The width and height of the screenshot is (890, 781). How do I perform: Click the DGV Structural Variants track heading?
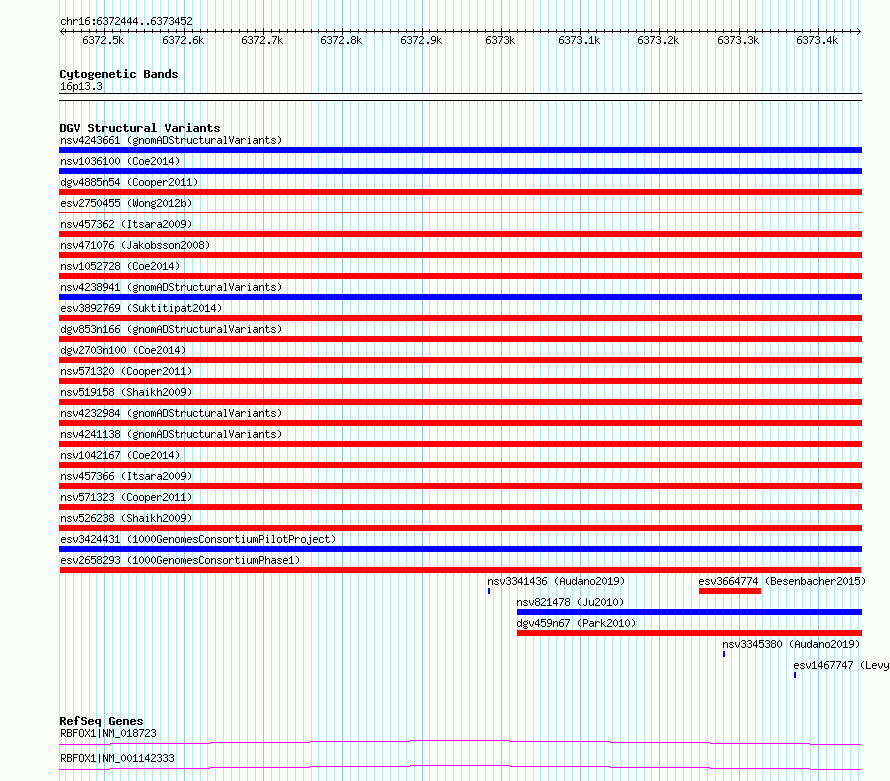pyautogui.click(x=140, y=128)
